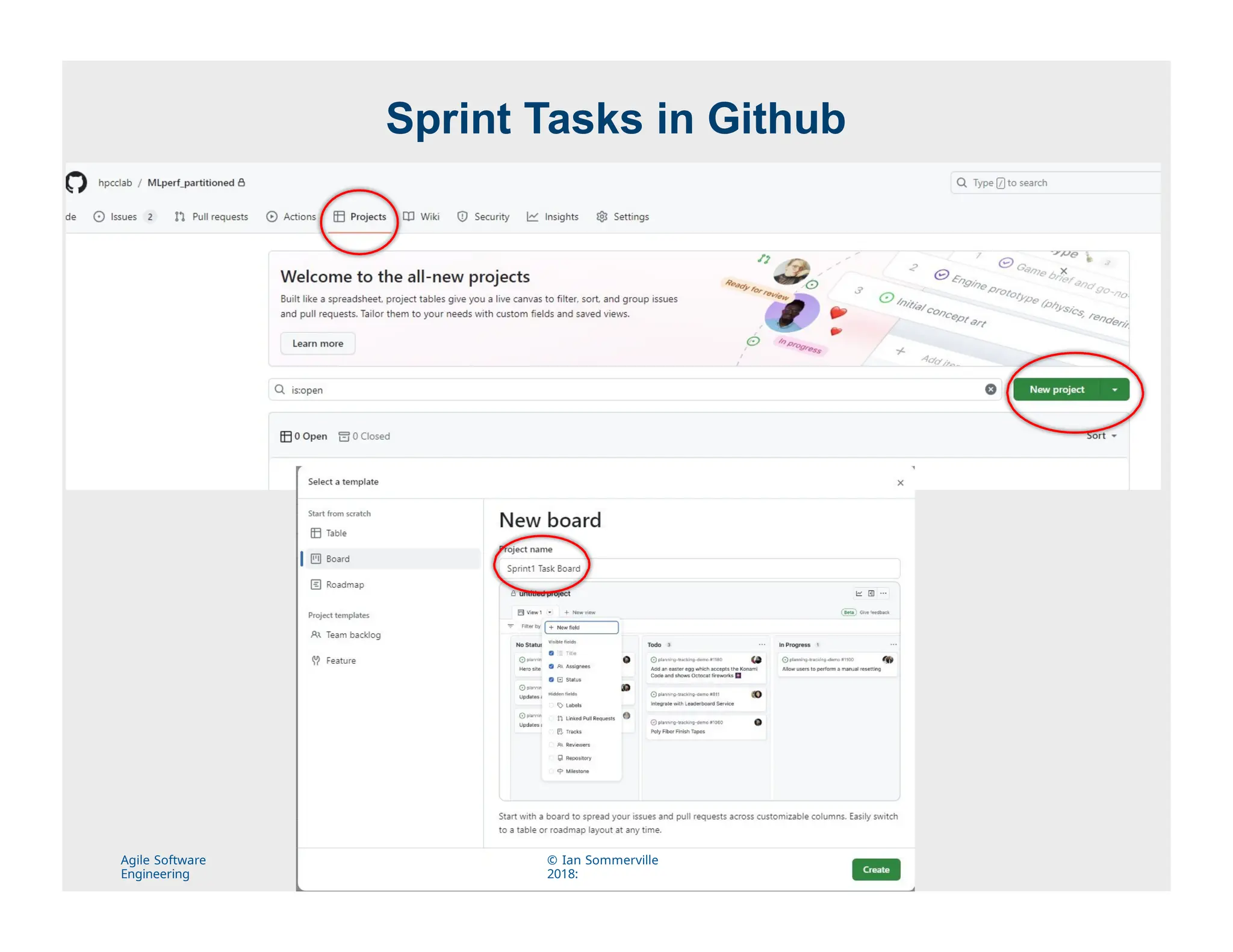The image size is (1233, 952).
Task: Switch to the Issues tab
Action: click(x=123, y=217)
